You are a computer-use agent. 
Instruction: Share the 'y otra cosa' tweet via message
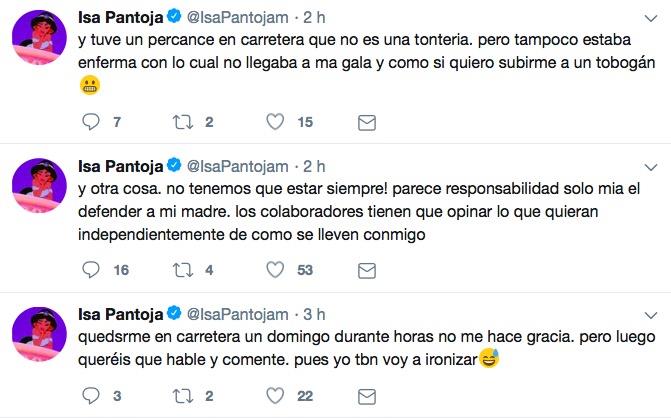[367, 269]
